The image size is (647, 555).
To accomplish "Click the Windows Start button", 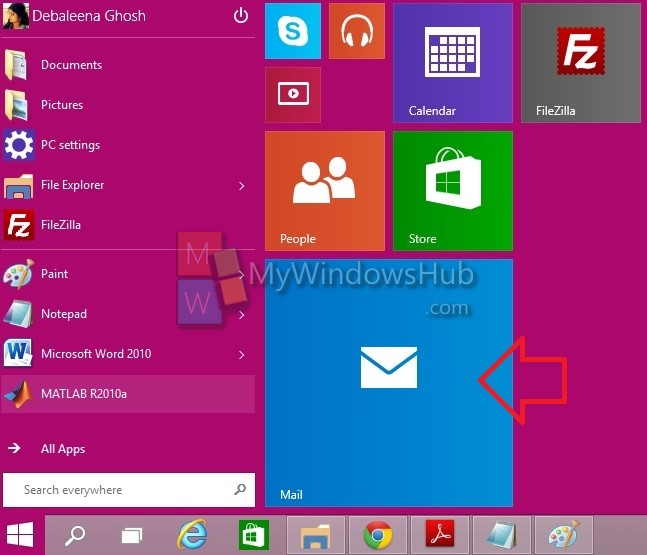I will (20, 535).
